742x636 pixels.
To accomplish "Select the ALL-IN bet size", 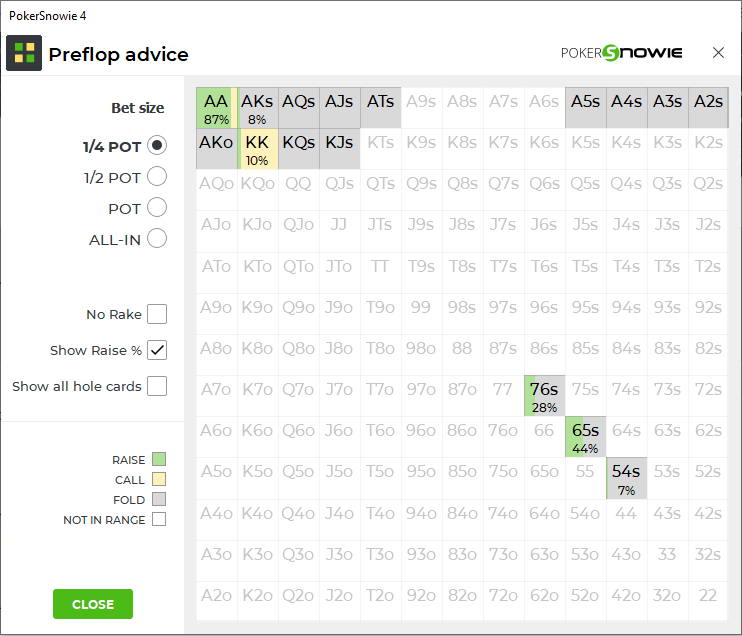I will [157, 239].
